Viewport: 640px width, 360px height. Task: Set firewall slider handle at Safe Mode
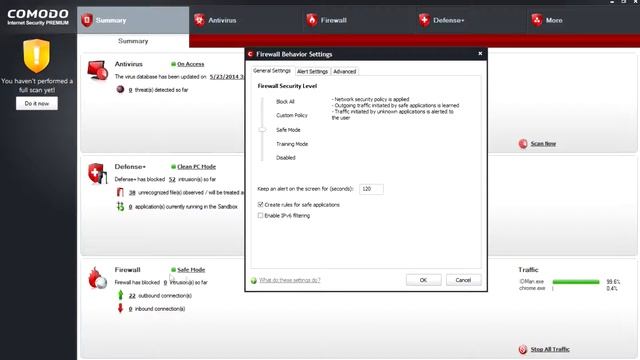pyautogui.click(x=262, y=130)
